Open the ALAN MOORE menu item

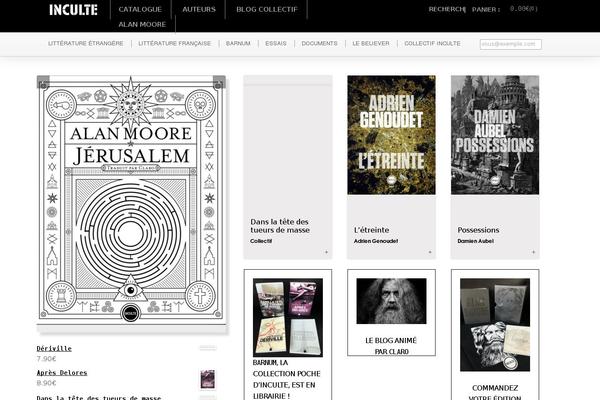(x=142, y=24)
